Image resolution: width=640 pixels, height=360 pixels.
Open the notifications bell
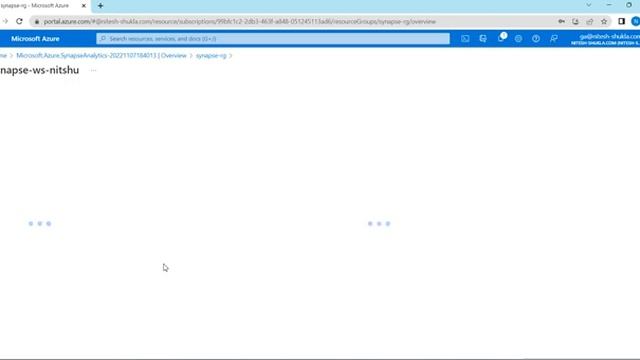501,38
